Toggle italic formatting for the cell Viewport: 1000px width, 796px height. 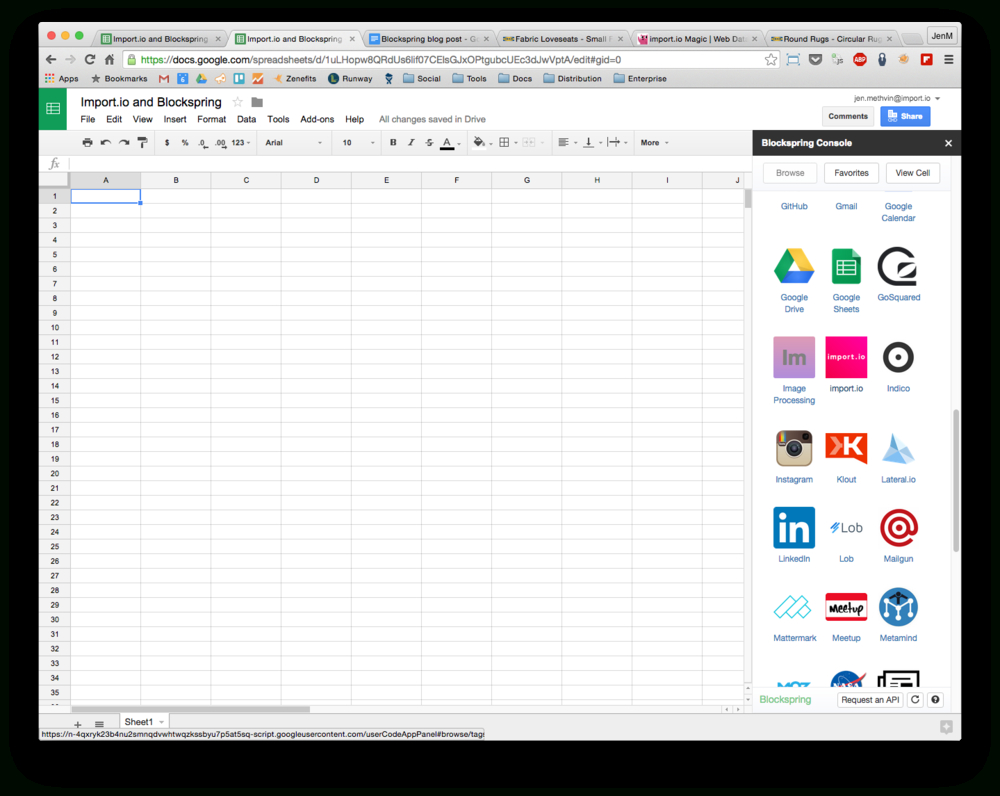(x=411, y=142)
